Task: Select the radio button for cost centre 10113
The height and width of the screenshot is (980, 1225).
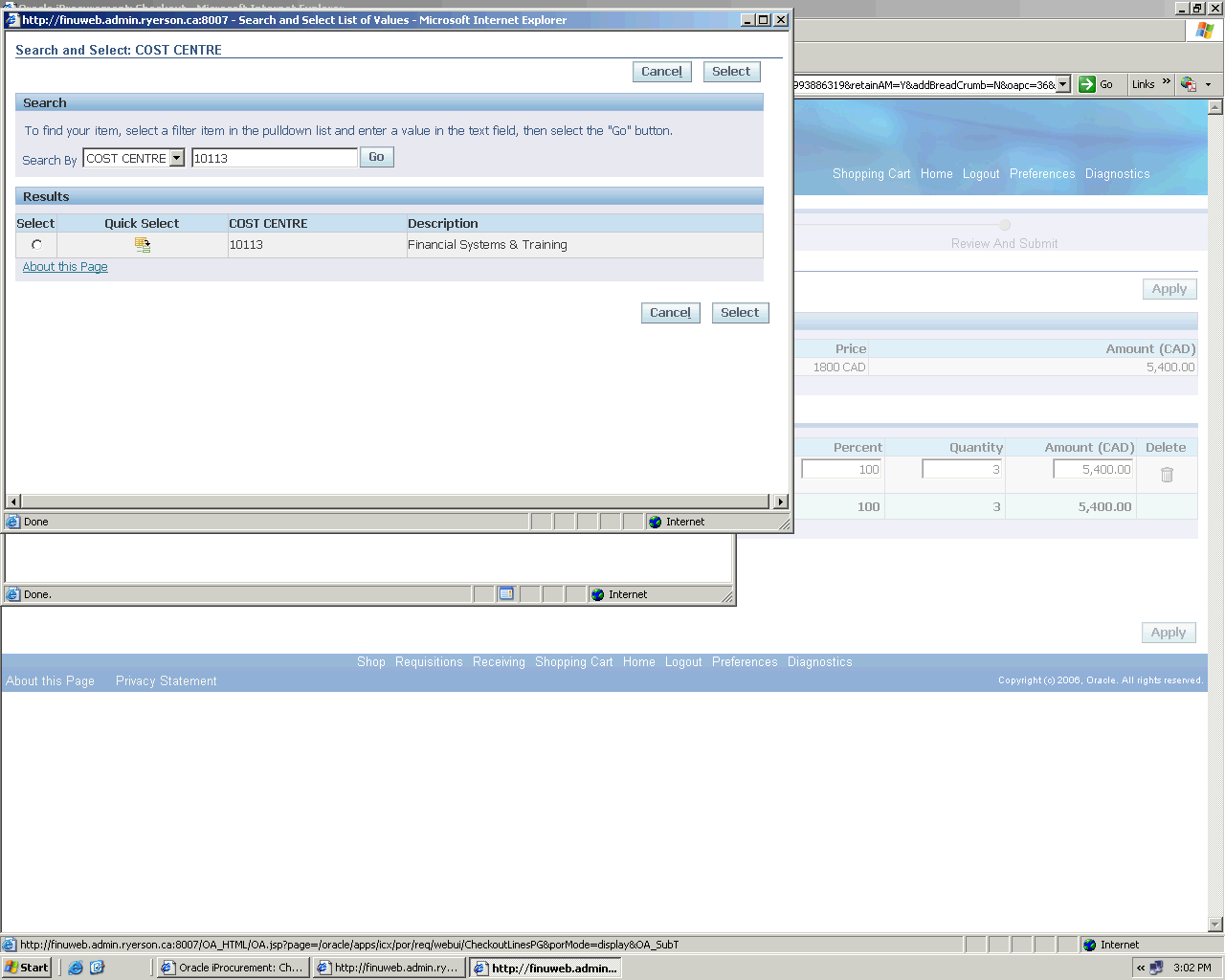Action: pyautogui.click(x=36, y=245)
